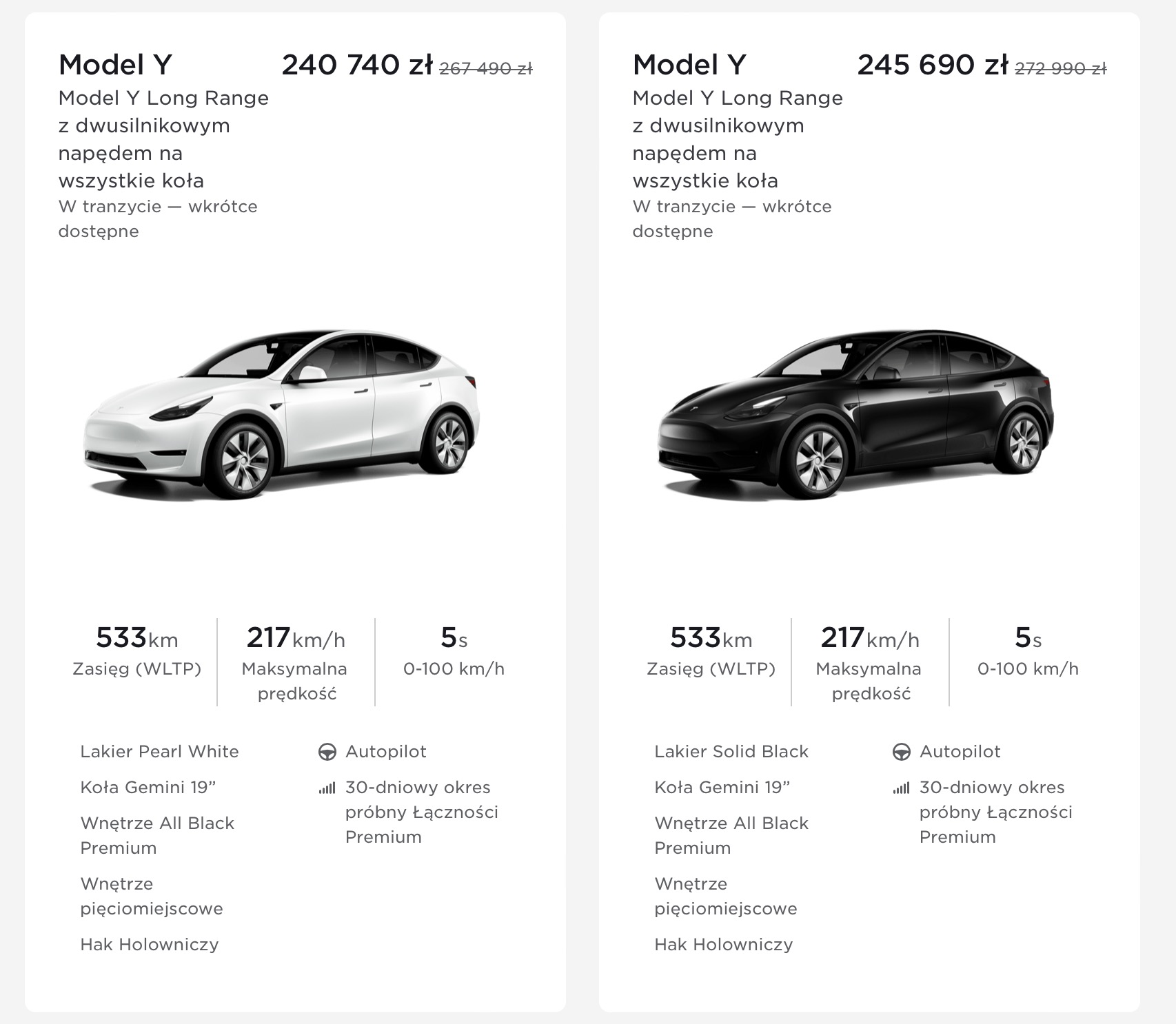Click the 533 km range on the white car card
Viewport: 1176px width, 1024px height.
[137, 638]
